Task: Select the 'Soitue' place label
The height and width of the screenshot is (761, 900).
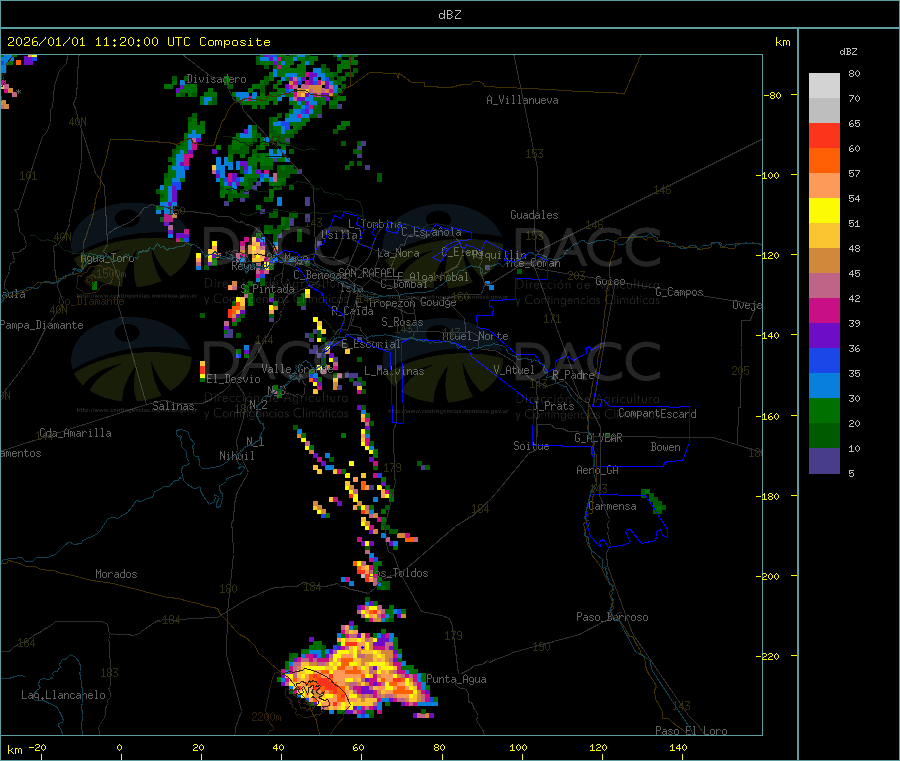Action: pos(531,446)
